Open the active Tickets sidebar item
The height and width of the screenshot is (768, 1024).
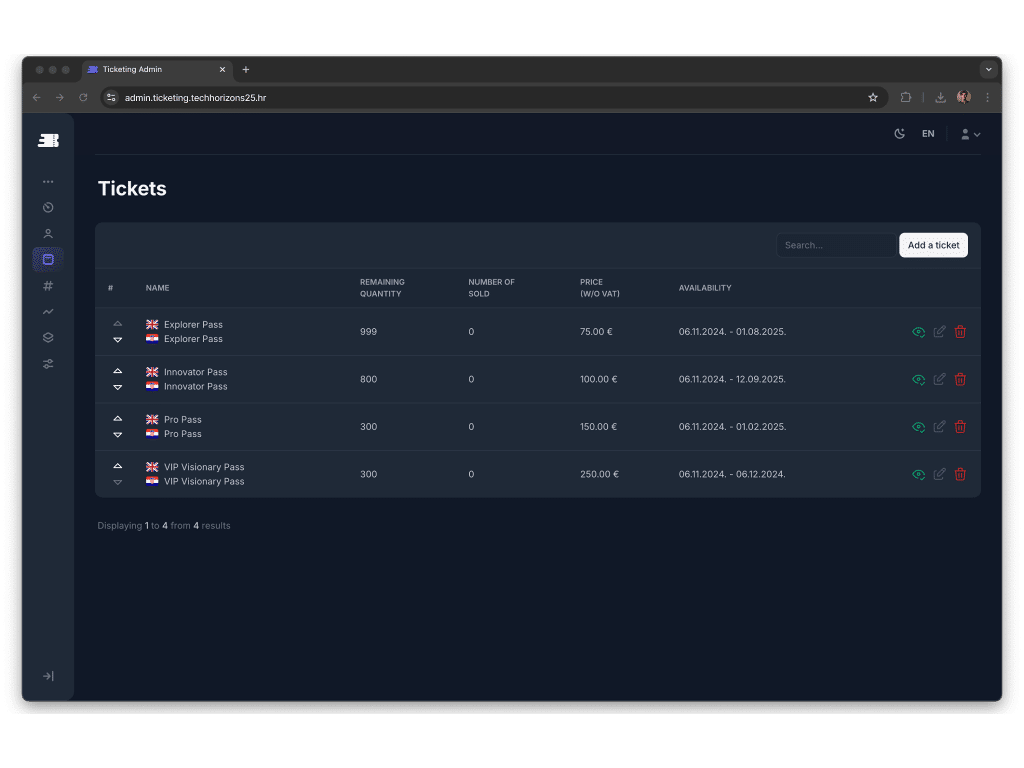pos(48,260)
